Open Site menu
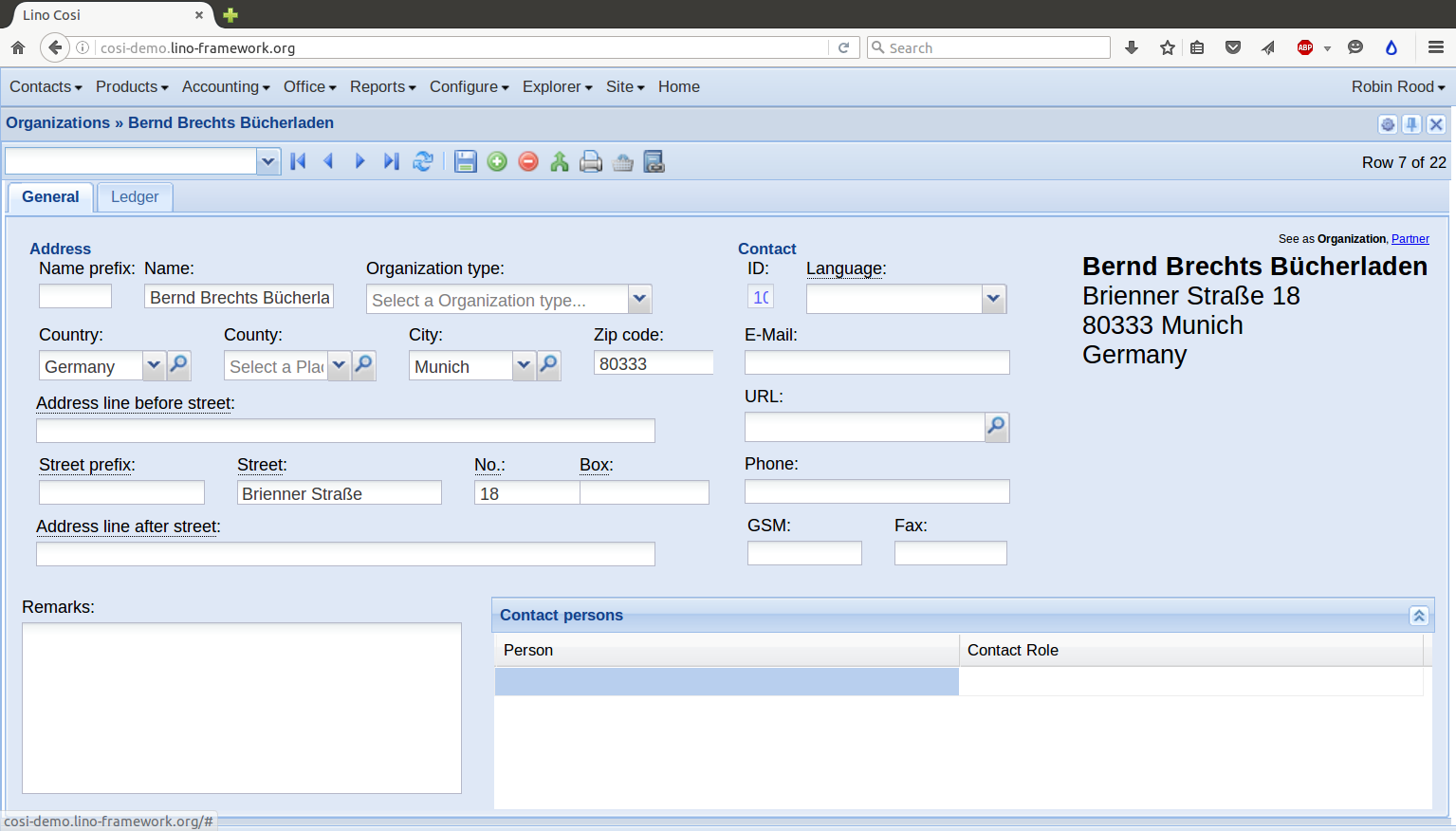Screen dimensions: 1456x831 (625, 86)
